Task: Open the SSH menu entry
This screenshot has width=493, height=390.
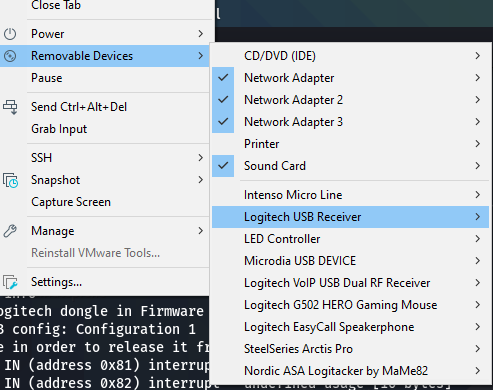Action: point(105,158)
